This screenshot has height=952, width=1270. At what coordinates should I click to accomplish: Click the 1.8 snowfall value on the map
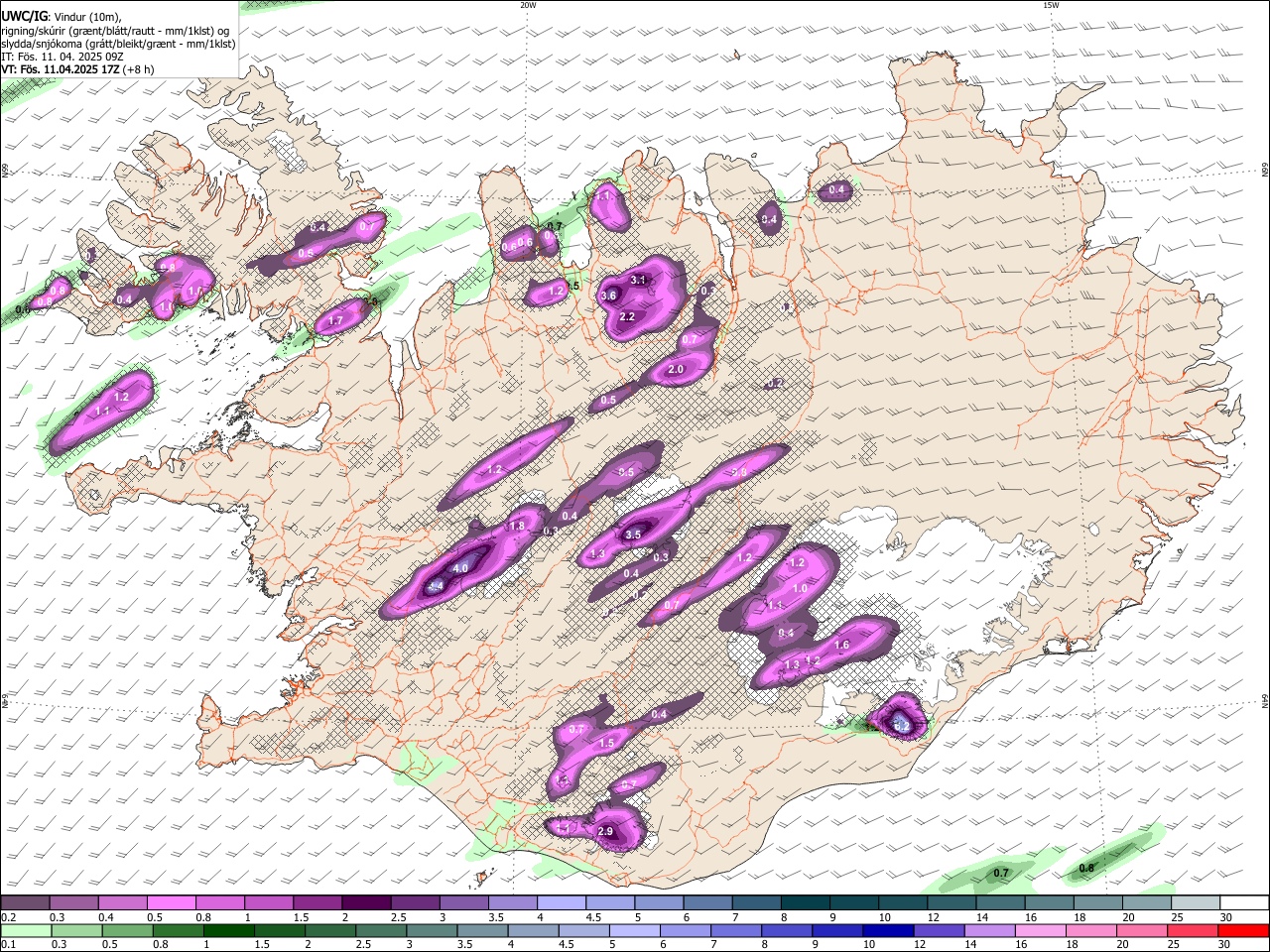pos(517,527)
